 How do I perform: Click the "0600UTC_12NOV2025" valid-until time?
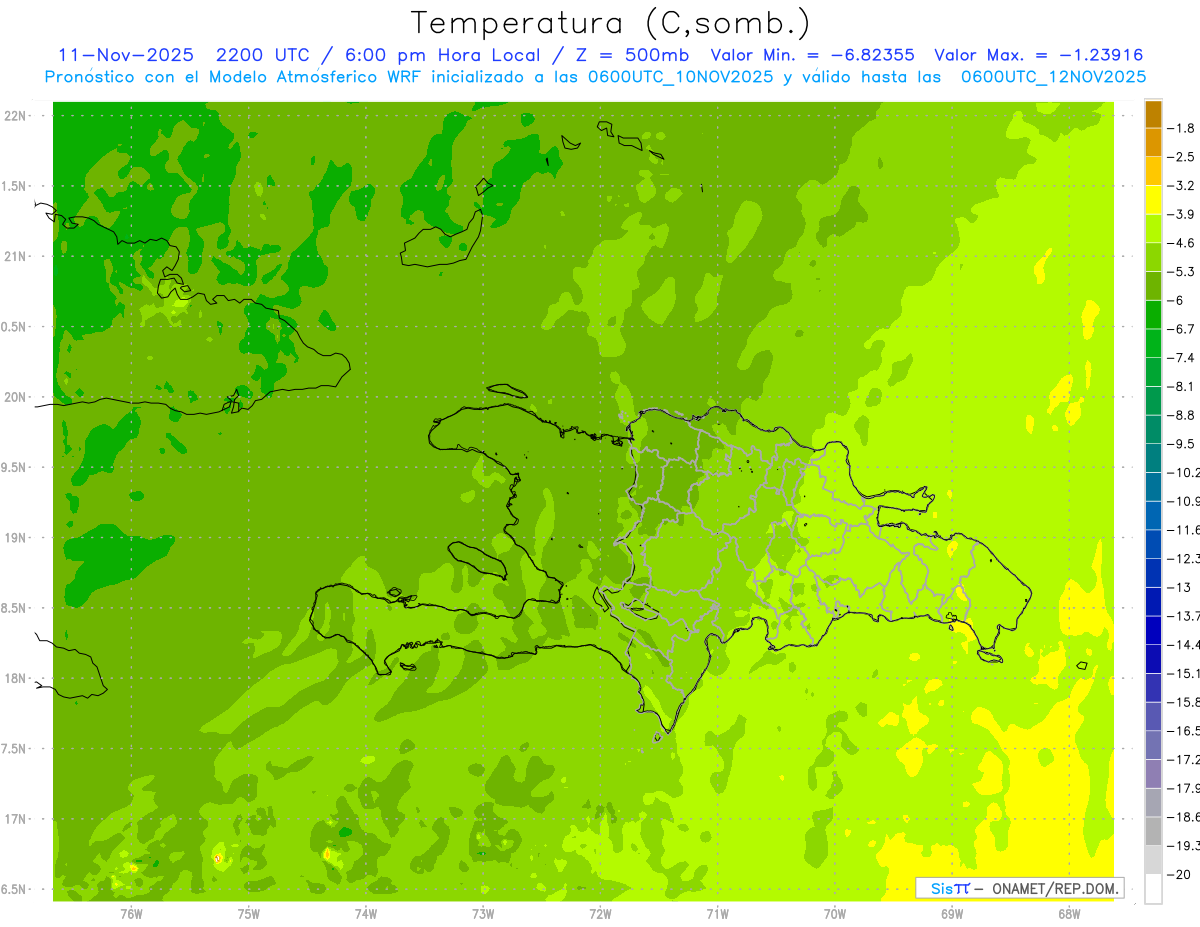(1054, 77)
